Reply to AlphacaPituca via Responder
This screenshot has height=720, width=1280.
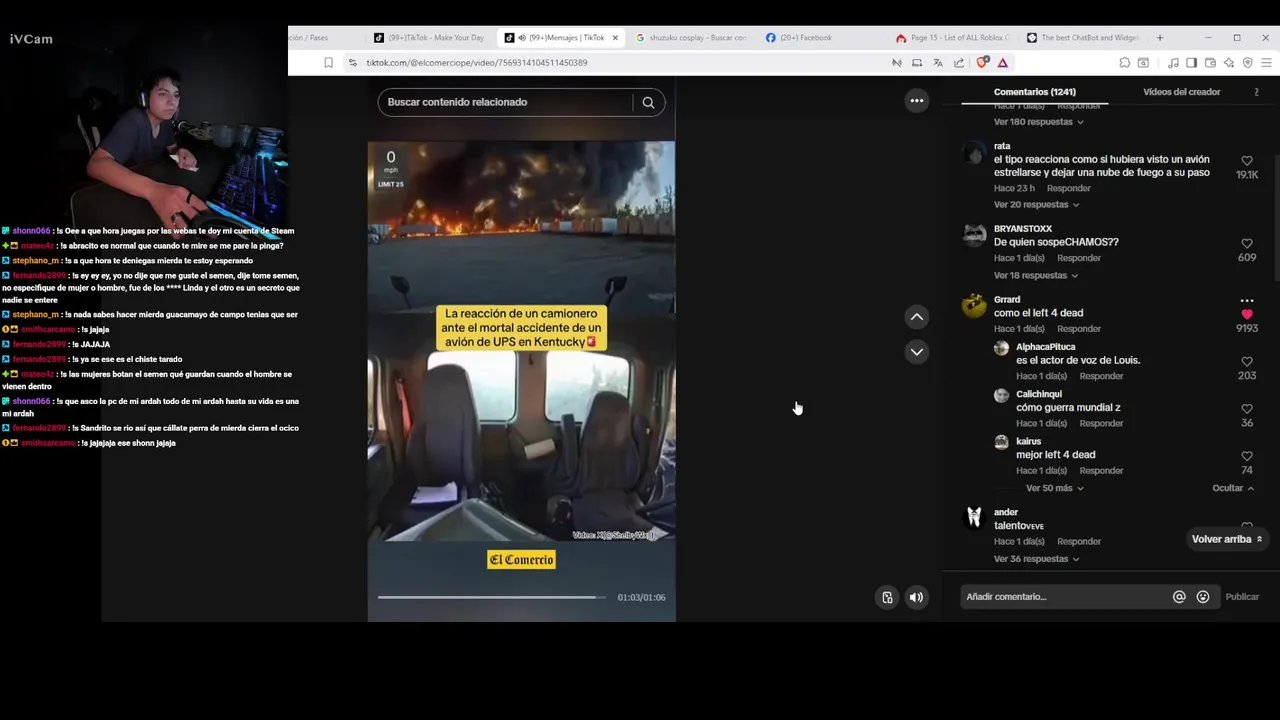(x=1101, y=376)
